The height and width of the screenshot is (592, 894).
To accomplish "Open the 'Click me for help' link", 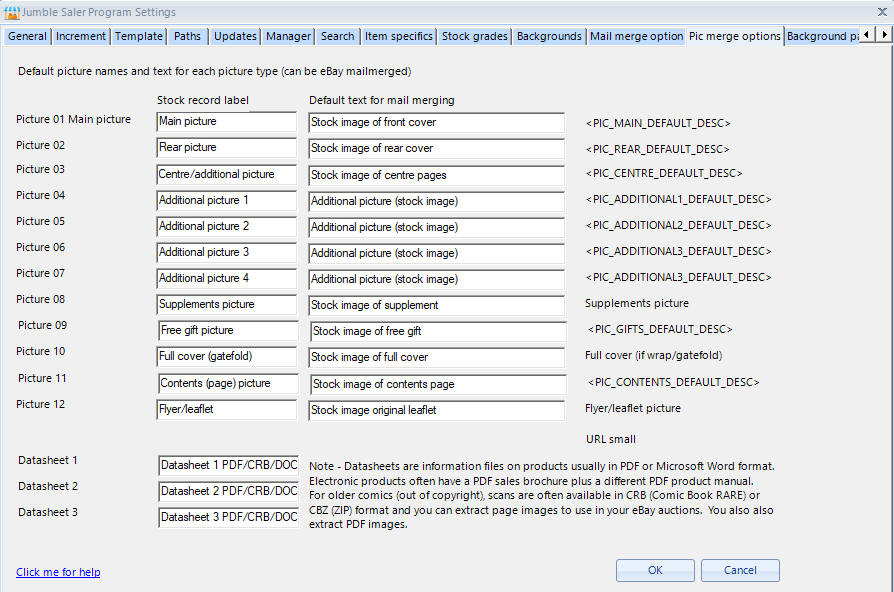I will click(58, 572).
